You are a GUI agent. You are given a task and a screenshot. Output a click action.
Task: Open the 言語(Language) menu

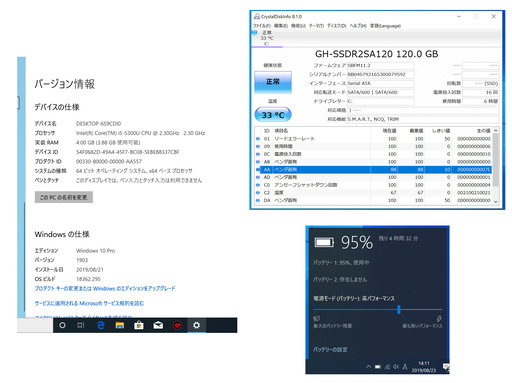point(385,26)
